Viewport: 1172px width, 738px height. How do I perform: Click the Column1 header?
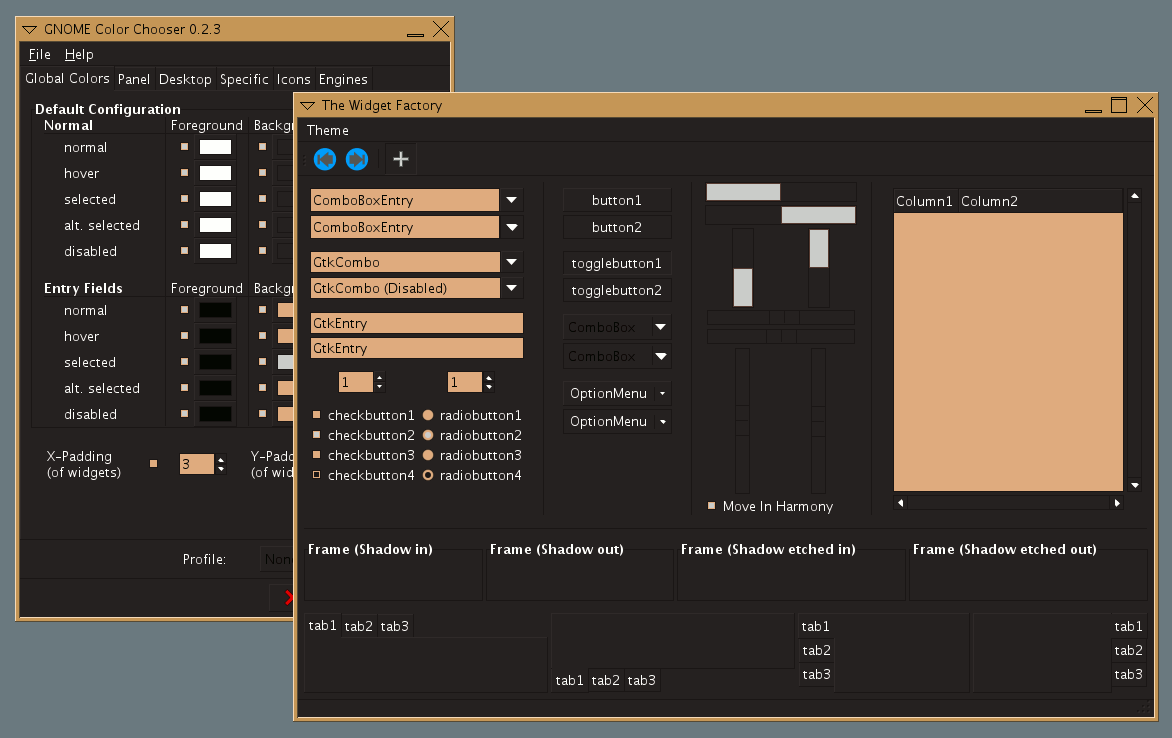pyautogui.click(x=925, y=201)
